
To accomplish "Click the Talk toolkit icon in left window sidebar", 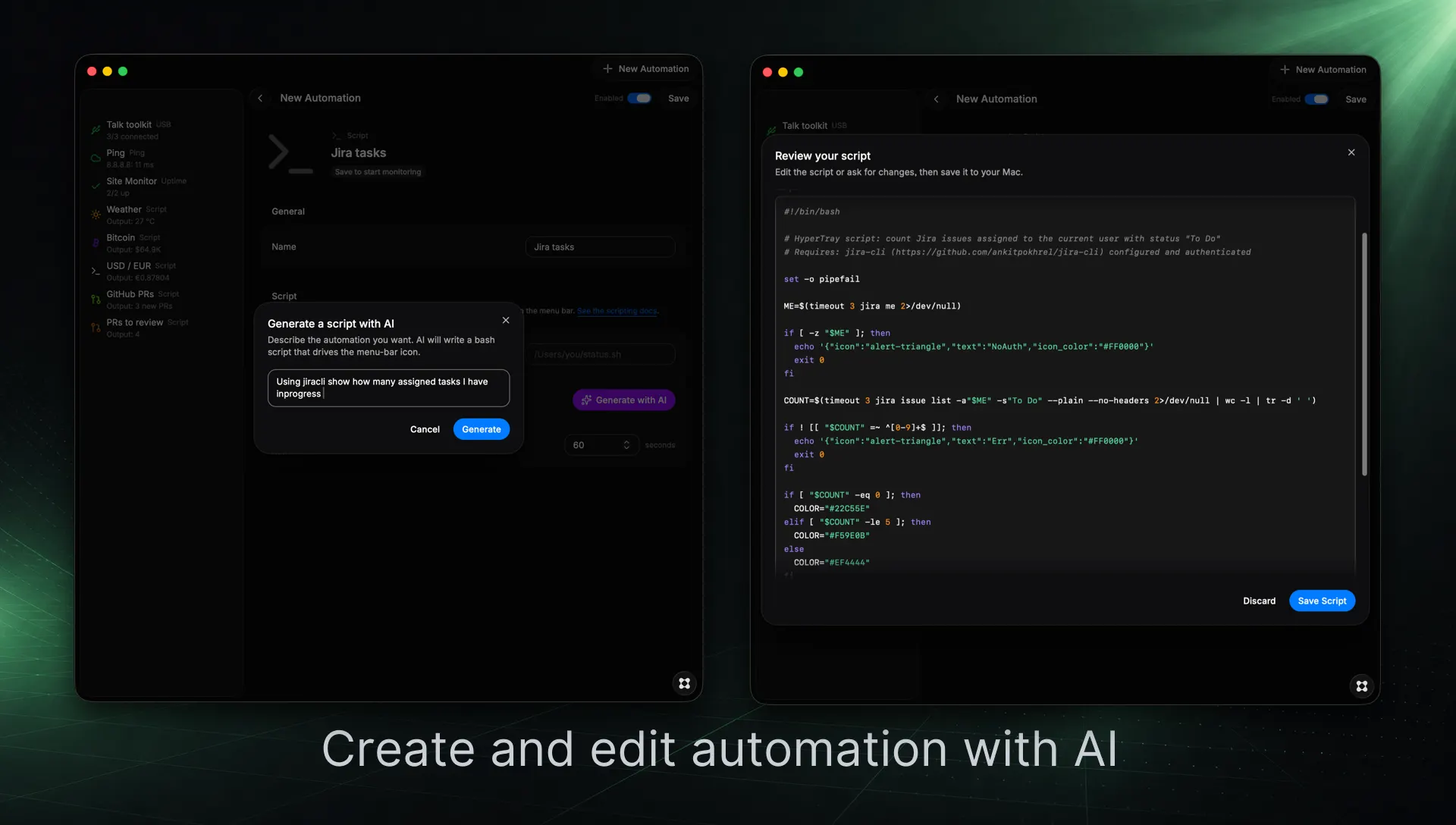I will 96,130.
